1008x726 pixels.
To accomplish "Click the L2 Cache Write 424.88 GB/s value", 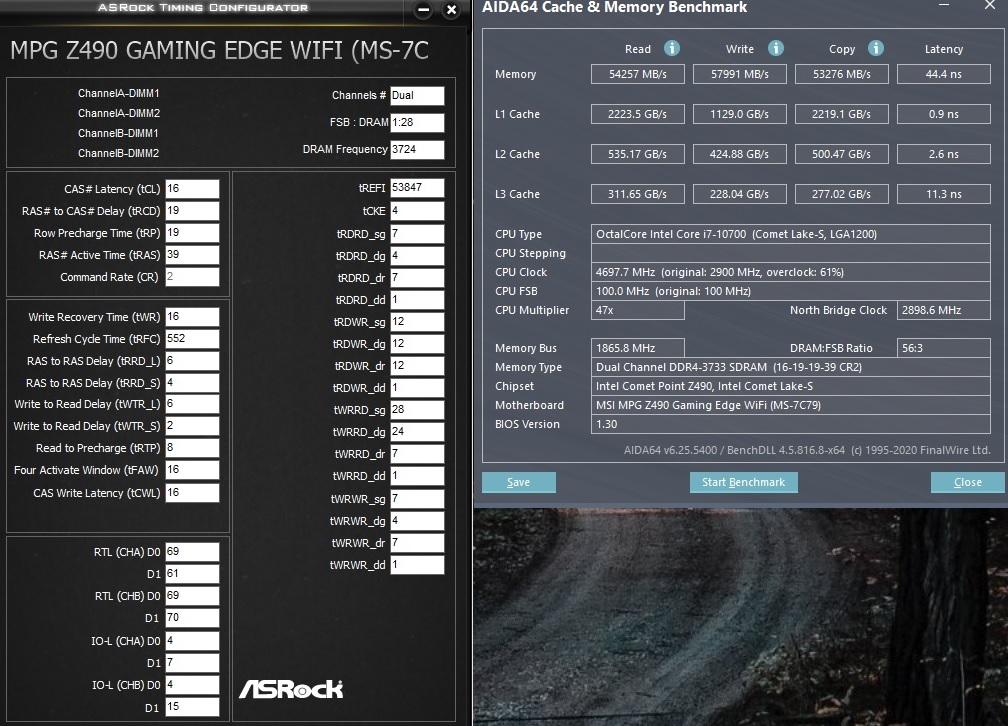I will pos(740,154).
